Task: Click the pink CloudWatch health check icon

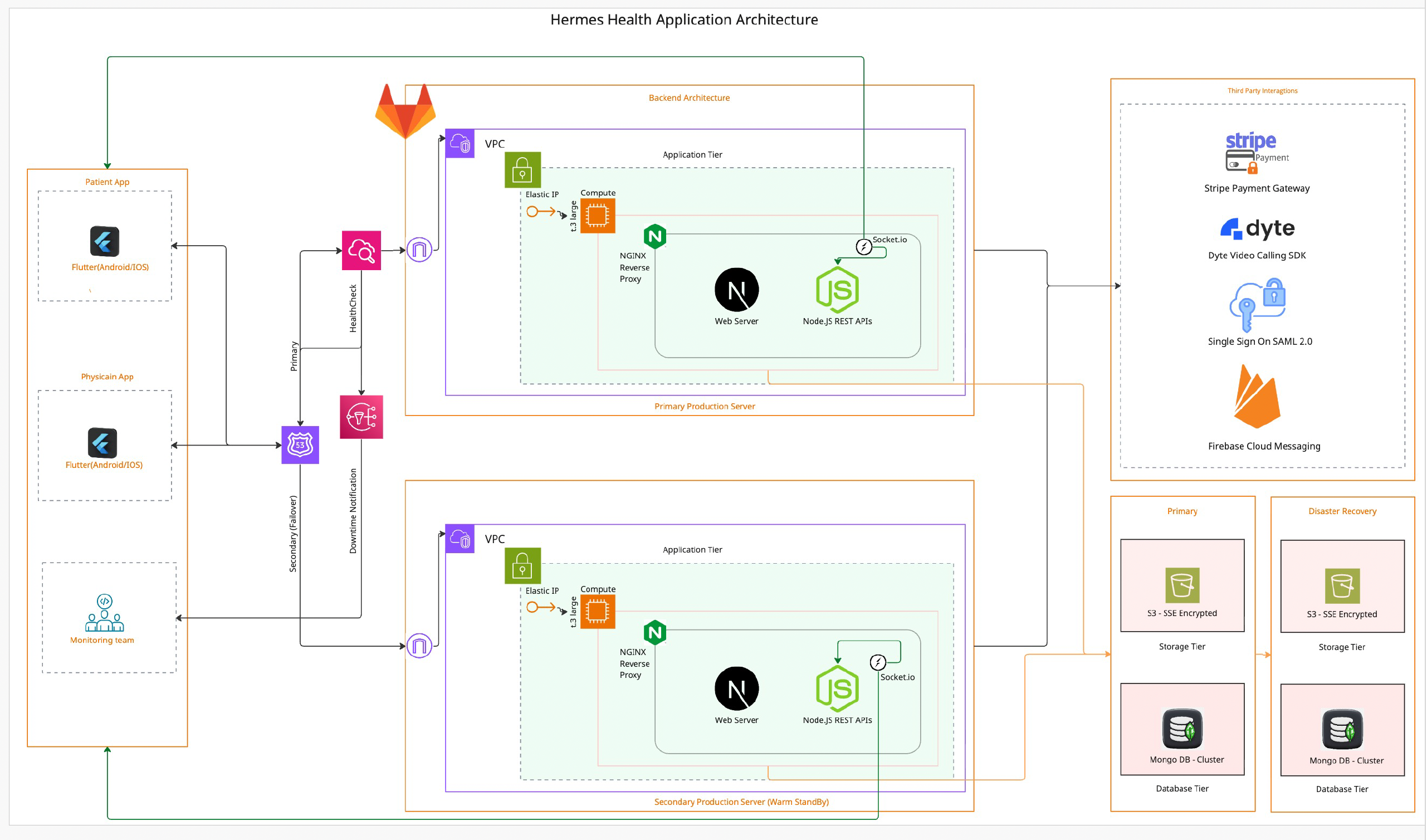Action: pyautogui.click(x=361, y=250)
